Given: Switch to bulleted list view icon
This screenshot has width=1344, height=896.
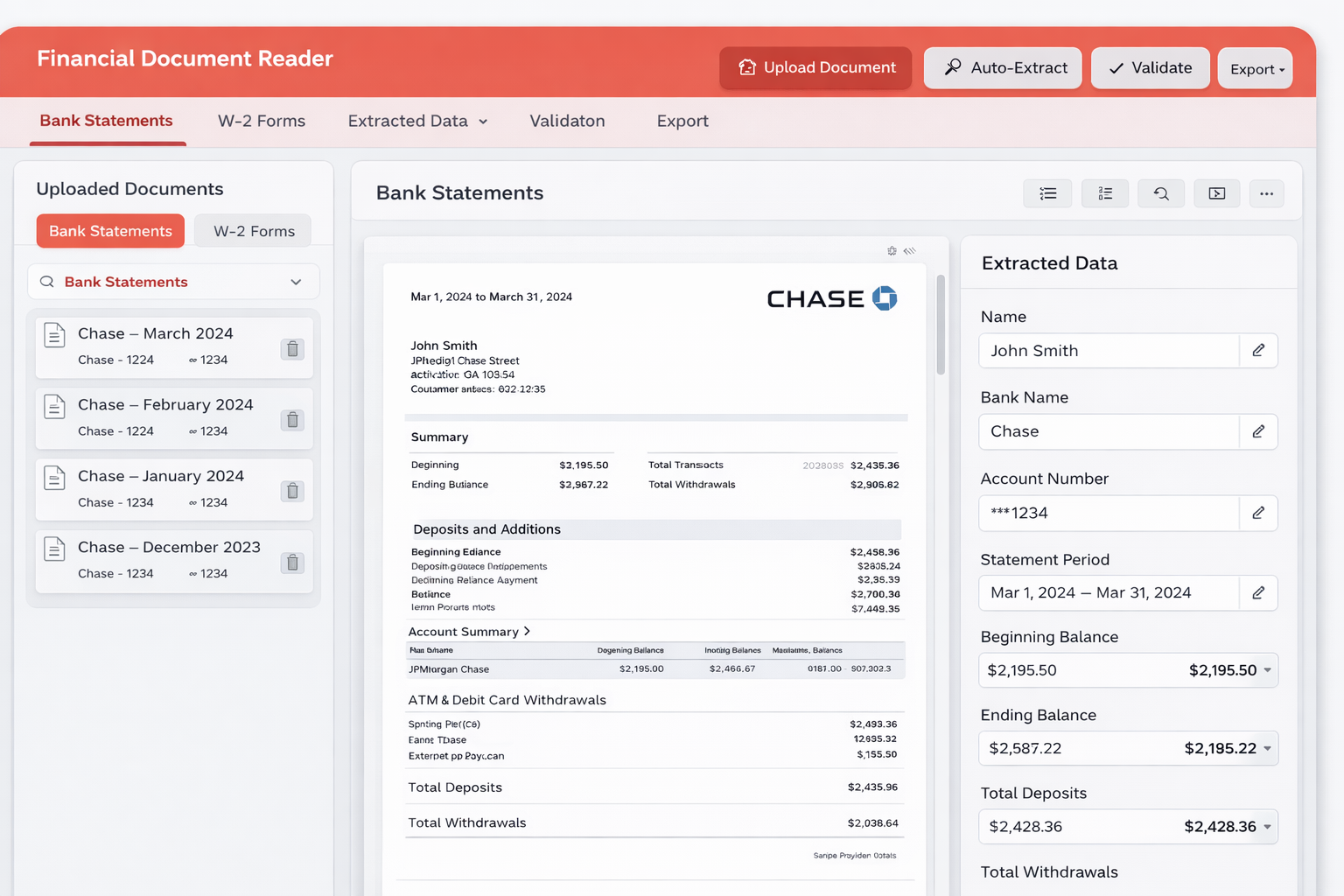Looking at the screenshot, I should (x=1047, y=193).
